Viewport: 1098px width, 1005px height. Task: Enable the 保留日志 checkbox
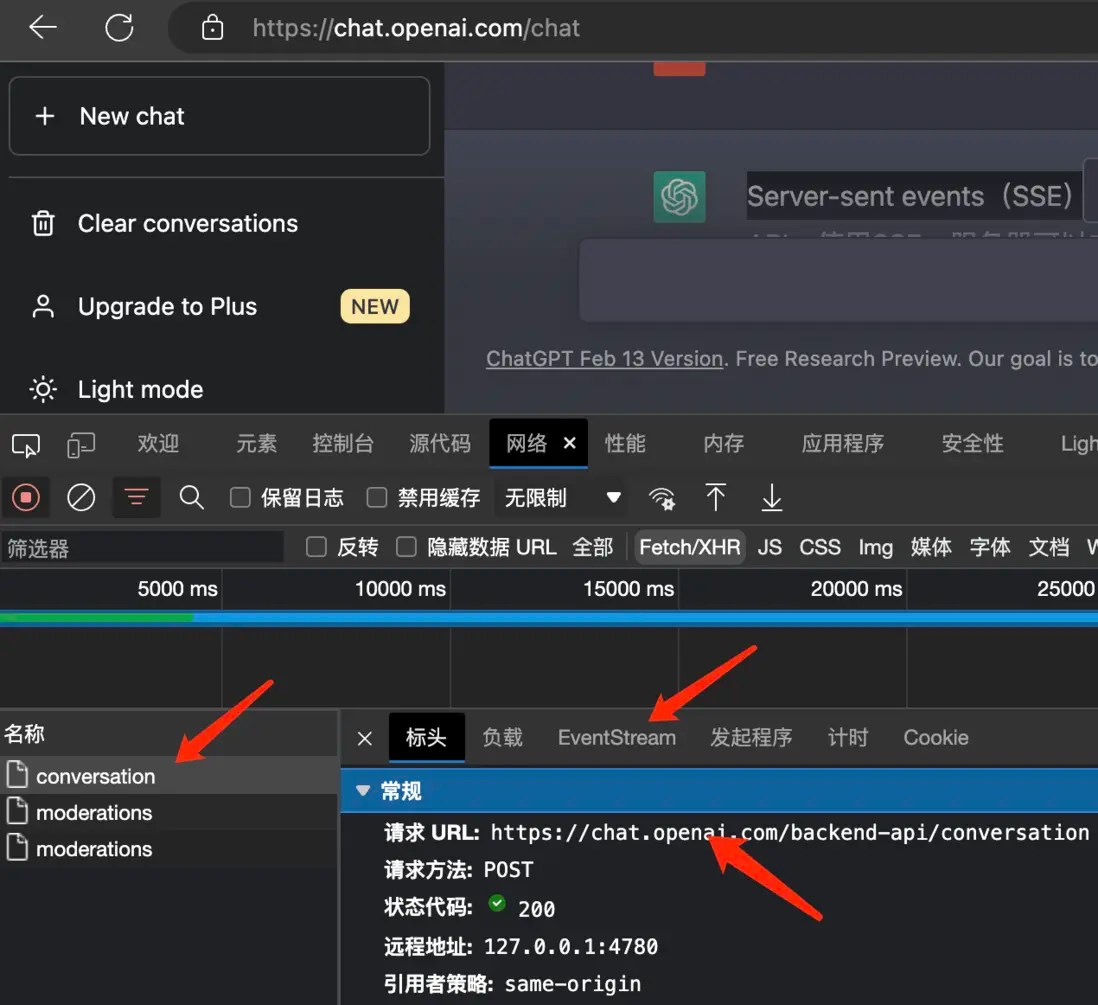pos(240,497)
